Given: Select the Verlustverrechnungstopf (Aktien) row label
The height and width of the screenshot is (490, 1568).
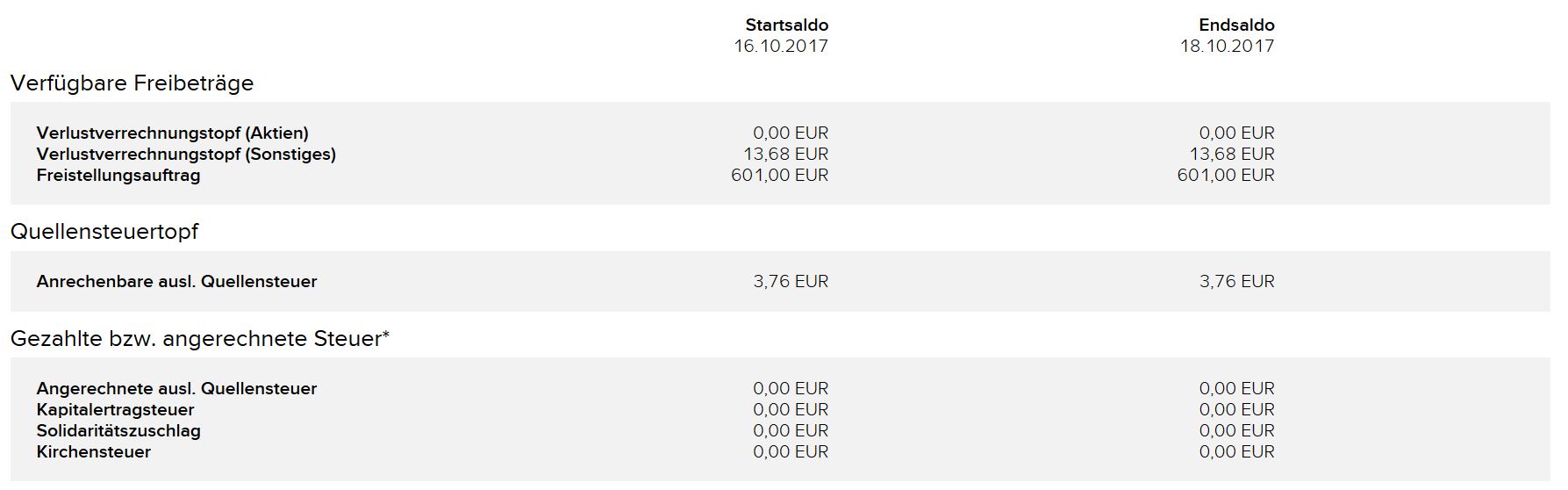Looking at the screenshot, I should click(x=172, y=133).
